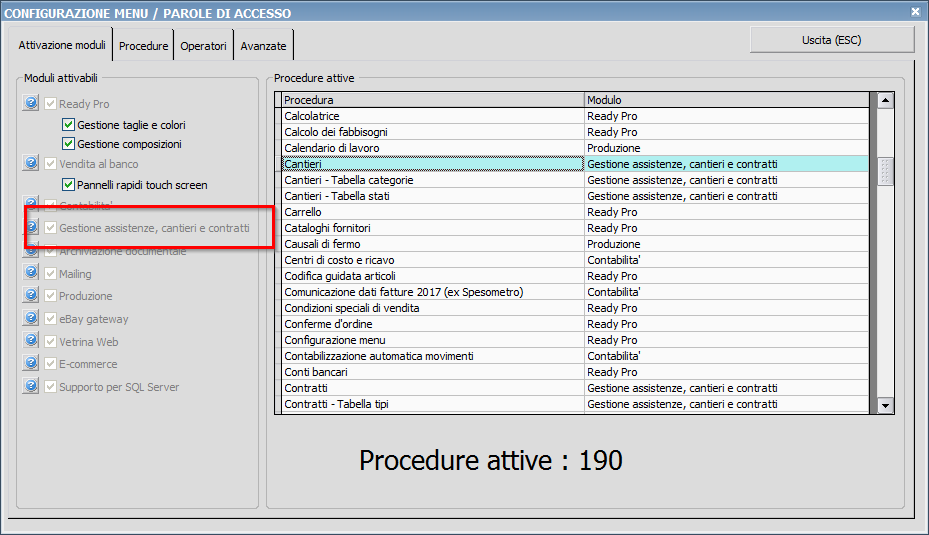Toggle Supporto per SQL Server checkbox

point(50,387)
